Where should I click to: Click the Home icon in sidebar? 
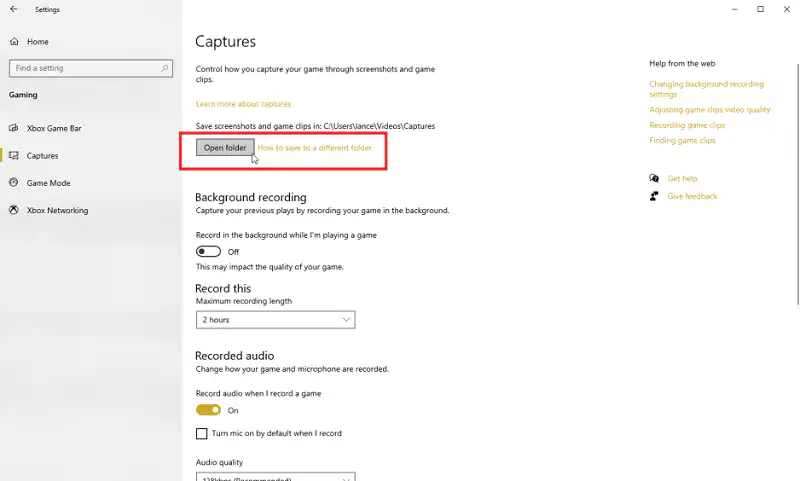pos(14,42)
